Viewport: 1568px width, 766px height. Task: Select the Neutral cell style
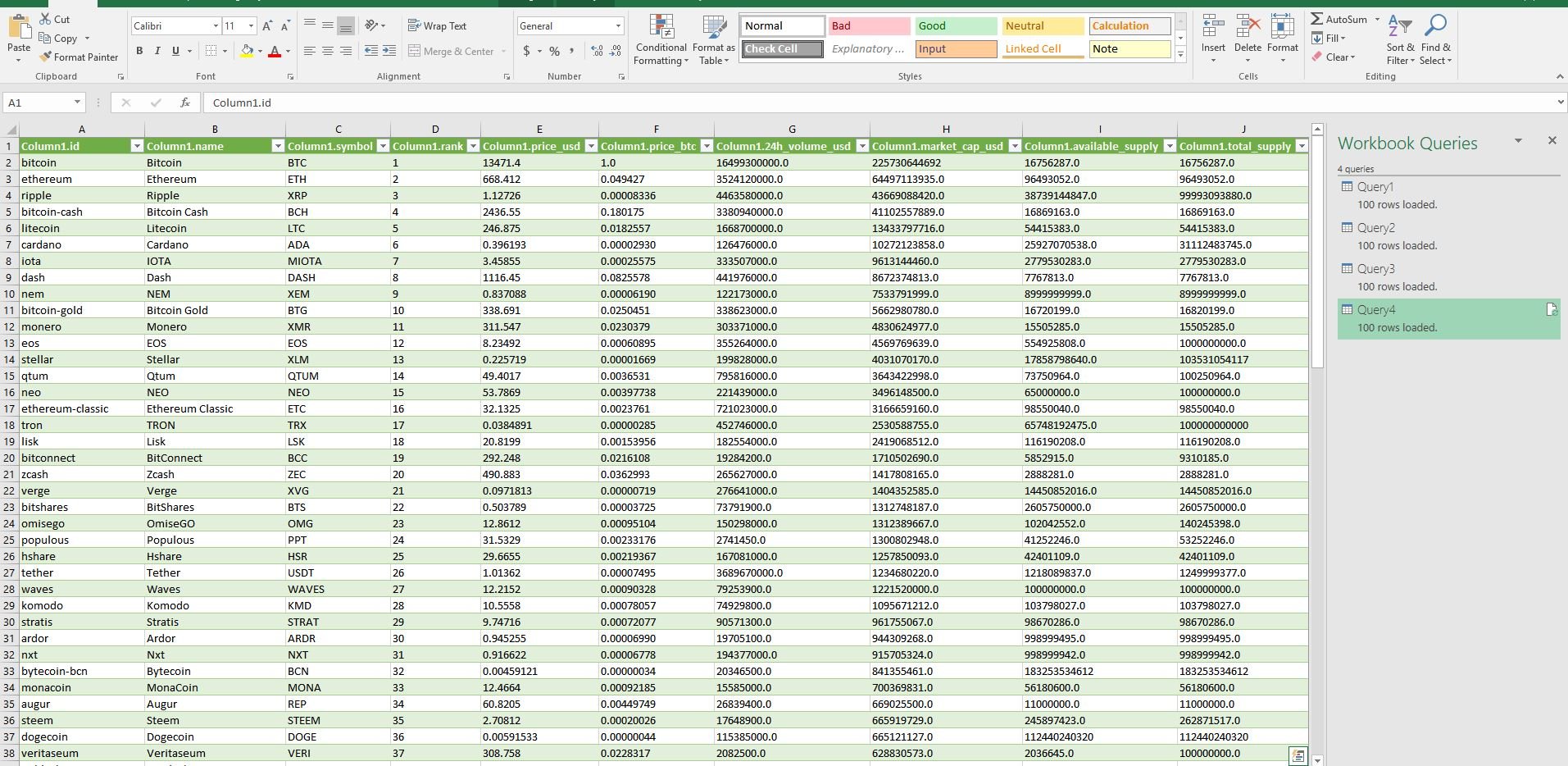point(1043,26)
